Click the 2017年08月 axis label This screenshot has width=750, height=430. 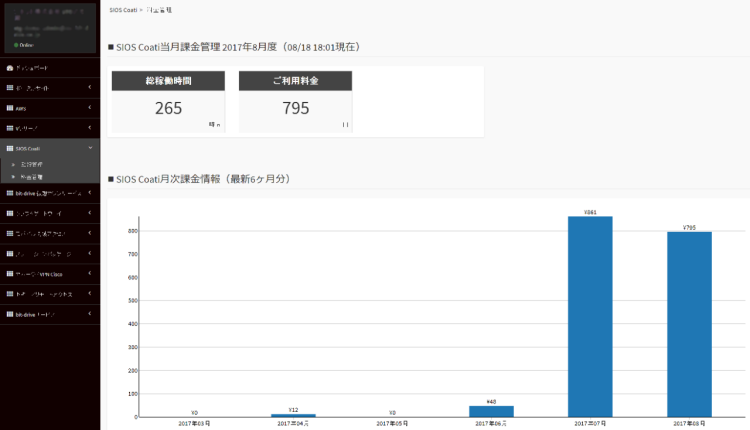(x=689, y=424)
